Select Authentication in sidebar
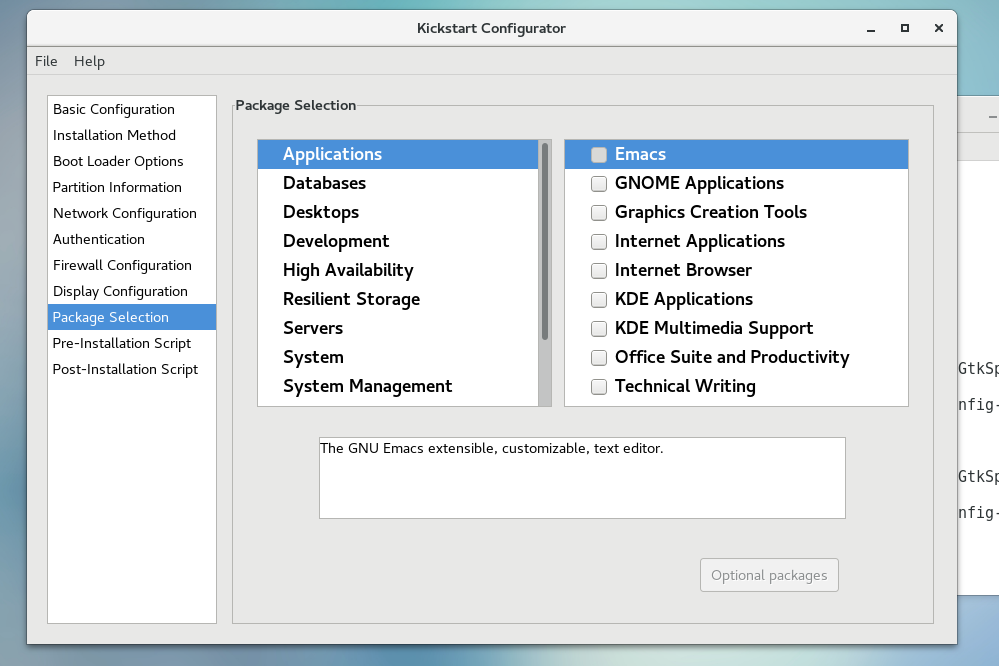 (x=132, y=239)
